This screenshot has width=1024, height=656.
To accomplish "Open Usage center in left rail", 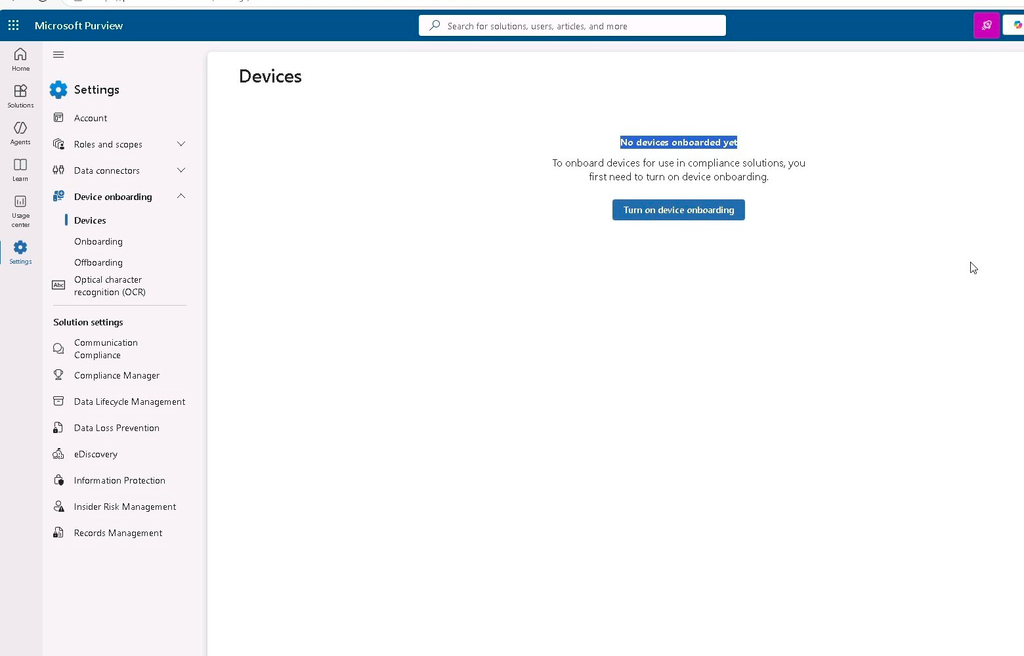I will point(20,211).
